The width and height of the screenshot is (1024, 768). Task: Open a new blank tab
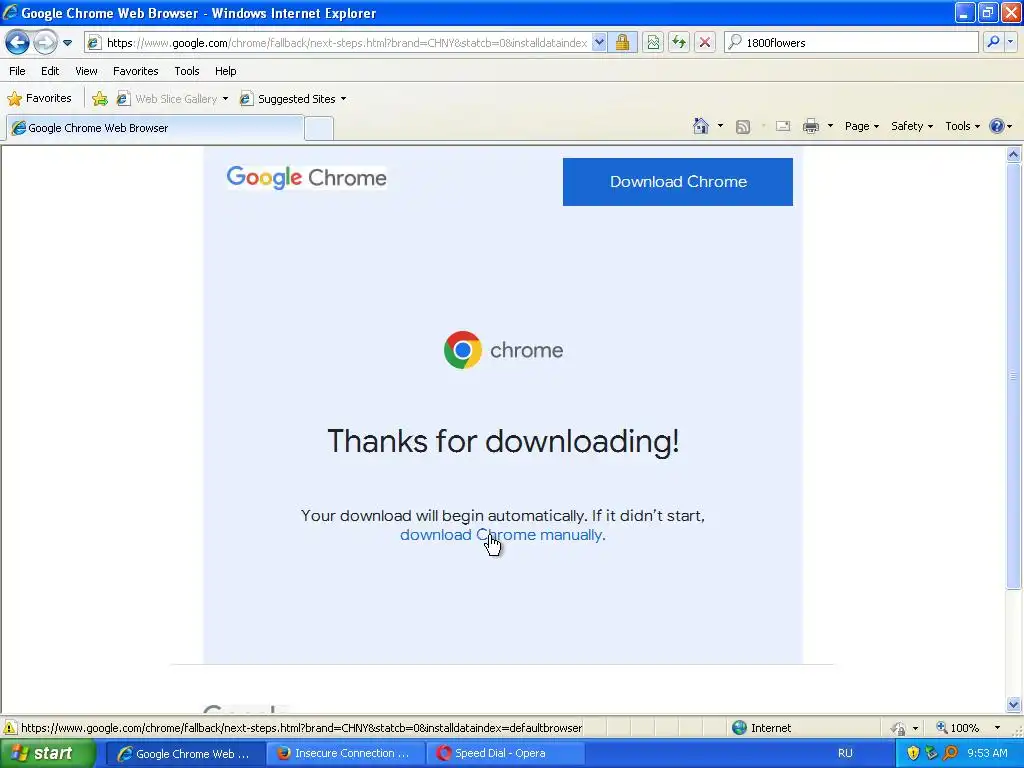tap(319, 128)
